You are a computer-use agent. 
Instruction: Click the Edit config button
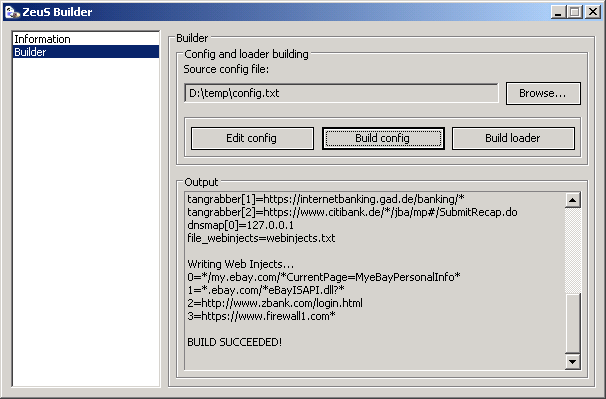coord(252,138)
